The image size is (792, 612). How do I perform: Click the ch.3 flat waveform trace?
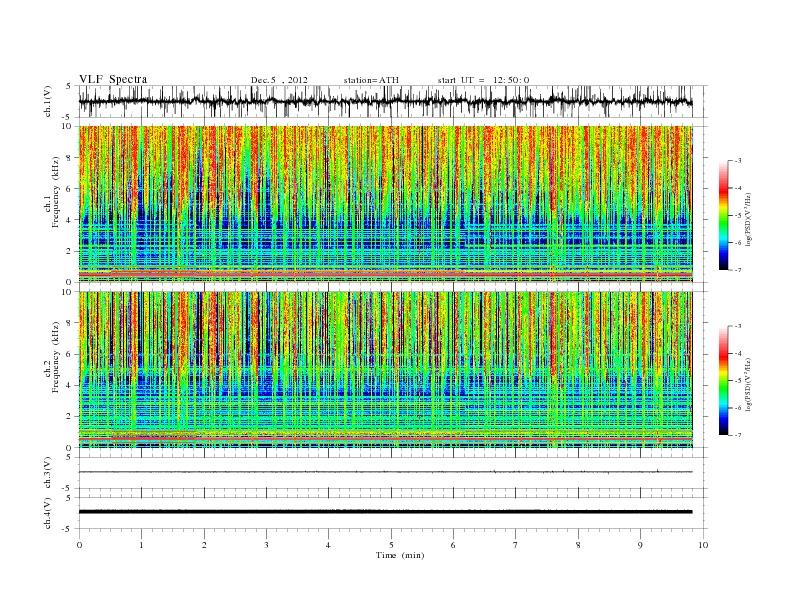tap(385, 472)
